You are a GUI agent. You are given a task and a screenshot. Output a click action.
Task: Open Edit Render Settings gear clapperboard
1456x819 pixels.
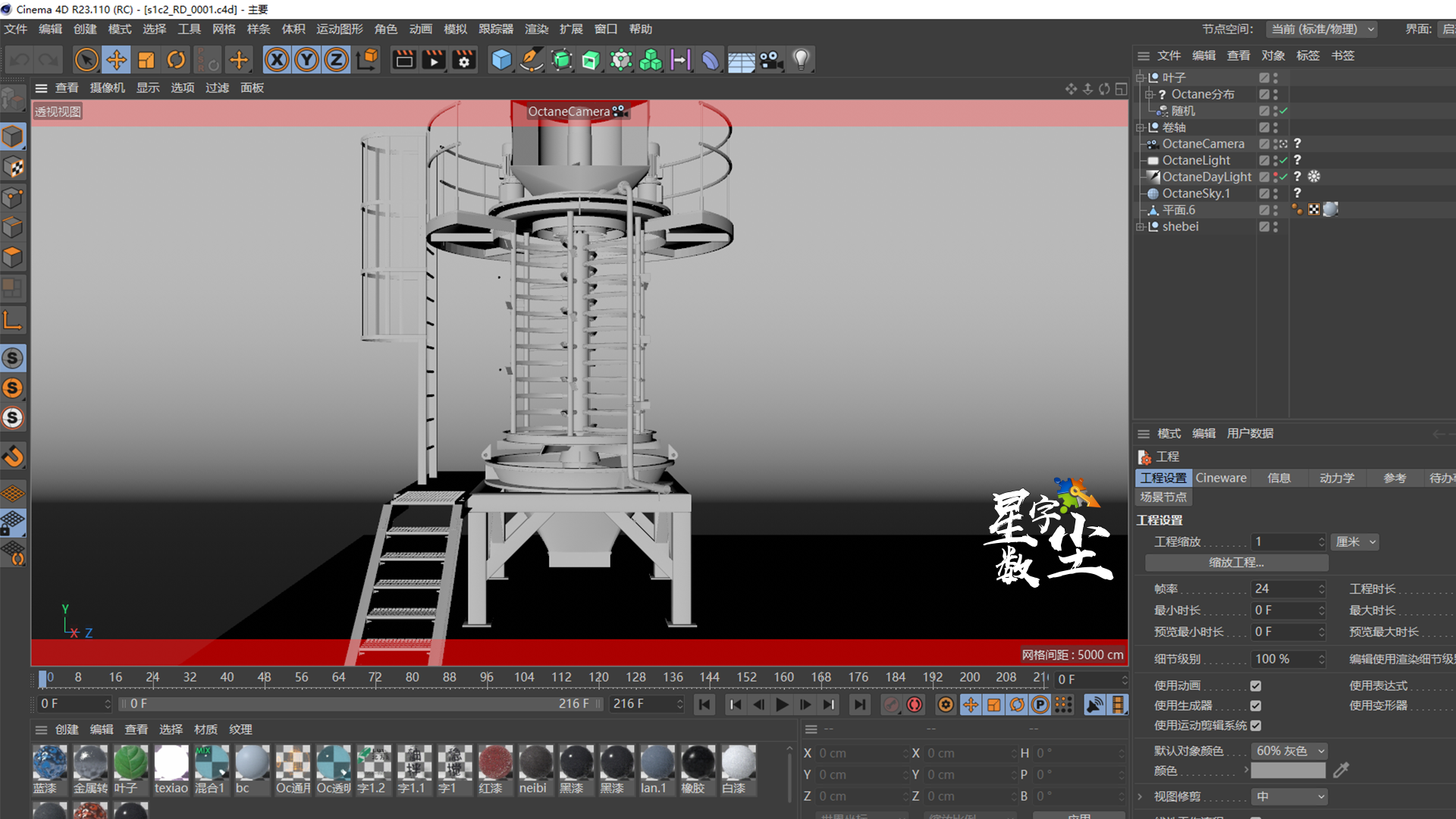point(464,60)
